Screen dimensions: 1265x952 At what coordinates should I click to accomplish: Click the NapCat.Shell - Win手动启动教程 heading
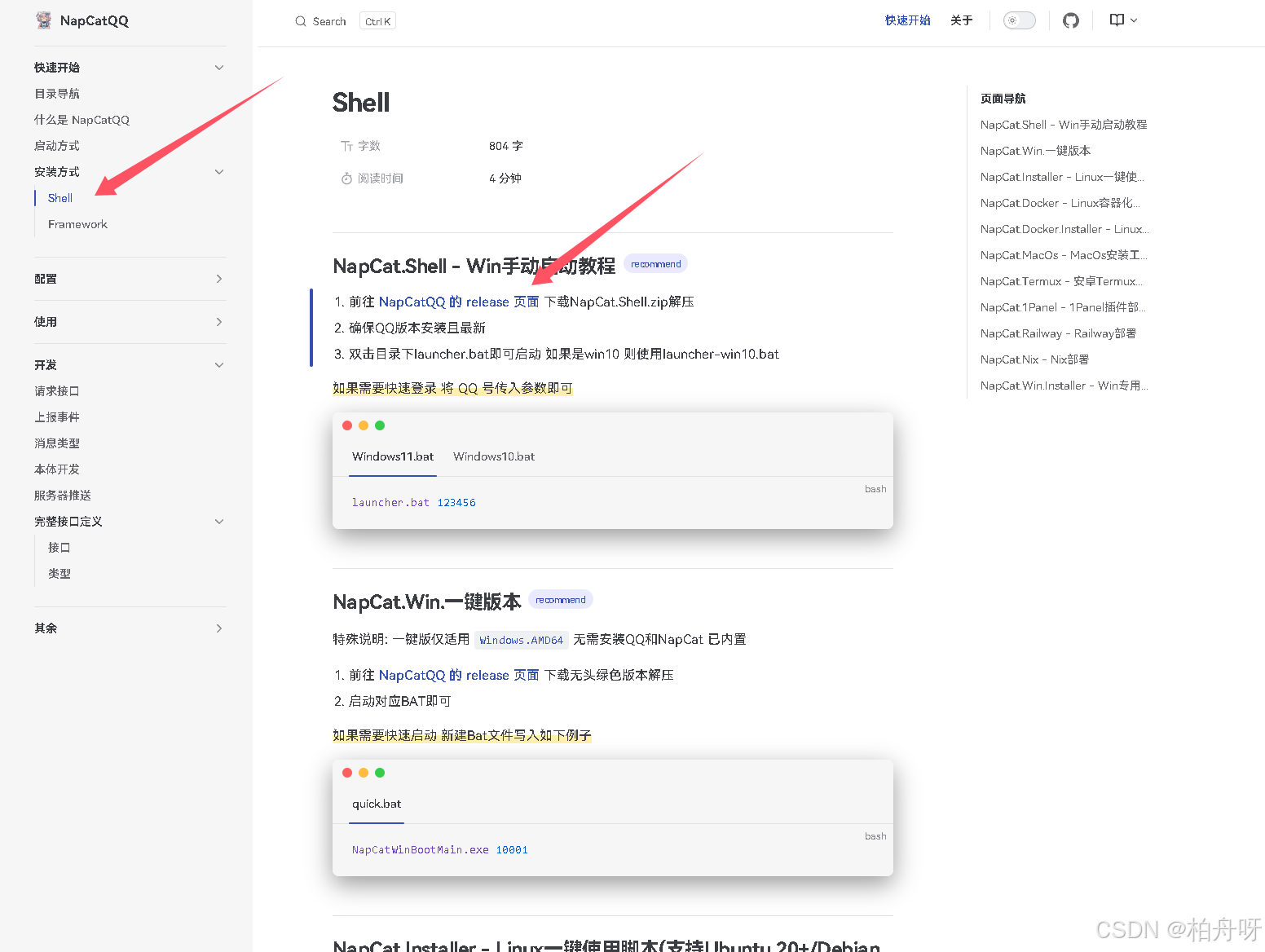pyautogui.click(x=474, y=266)
